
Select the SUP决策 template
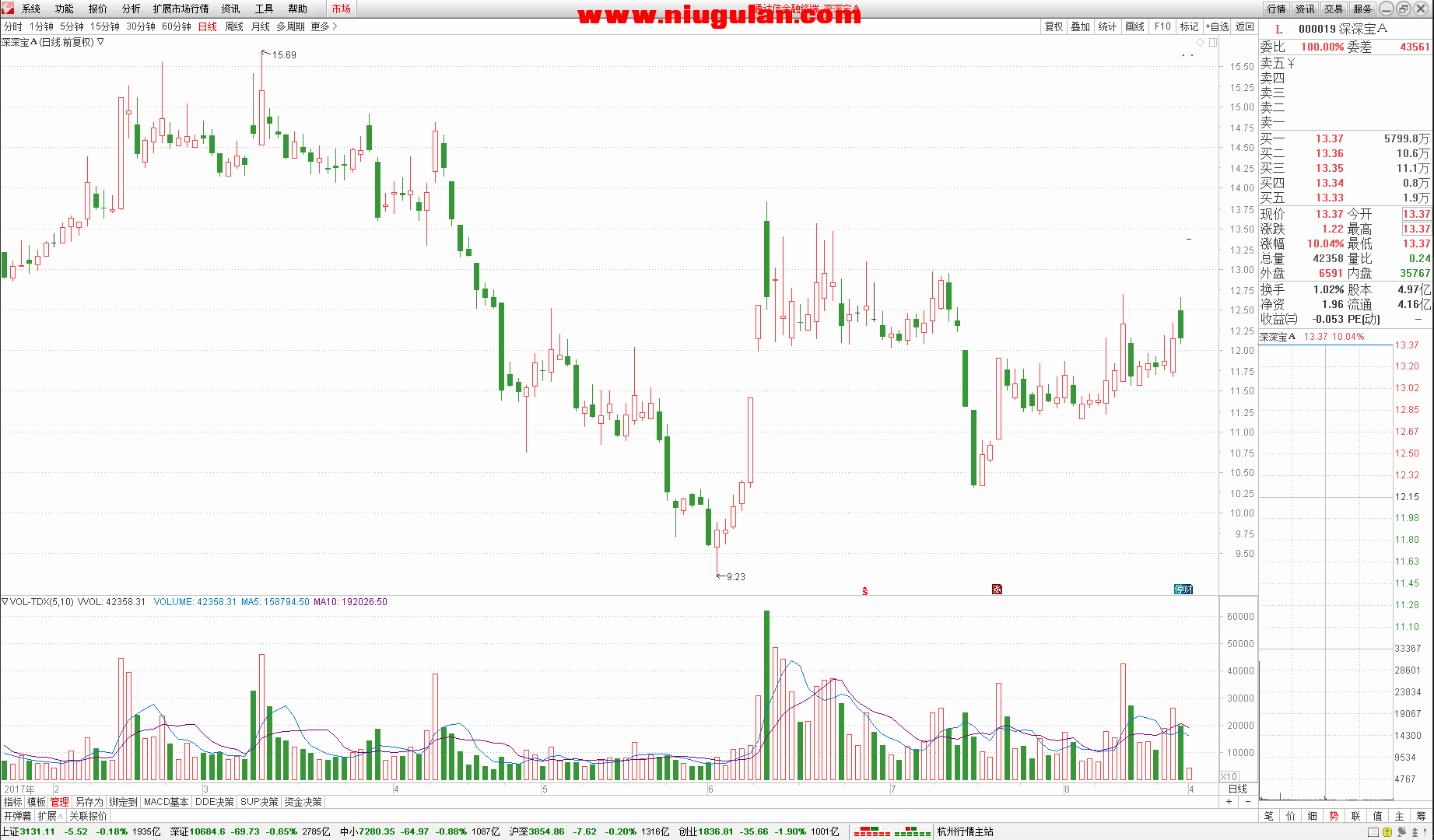click(259, 802)
